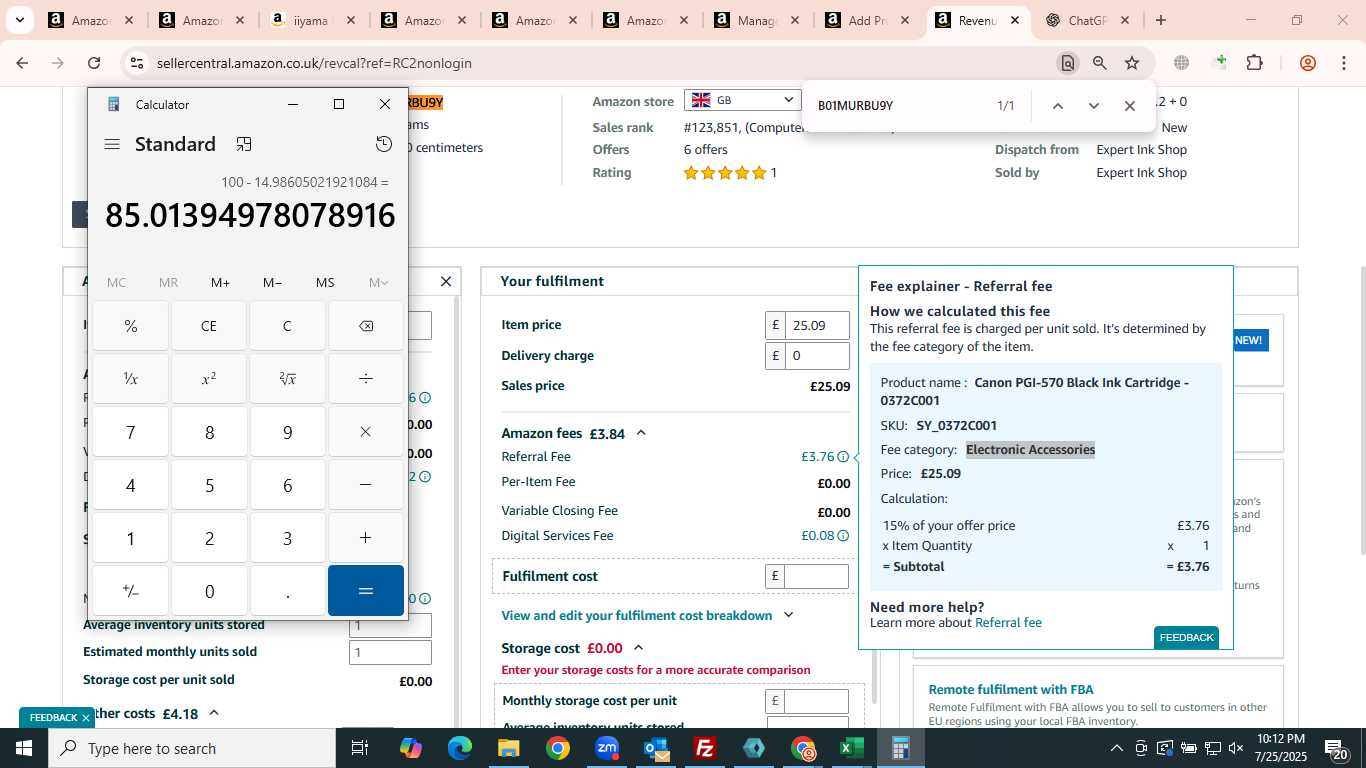Click address bar URL
The height and width of the screenshot is (768, 1366).
(314, 63)
